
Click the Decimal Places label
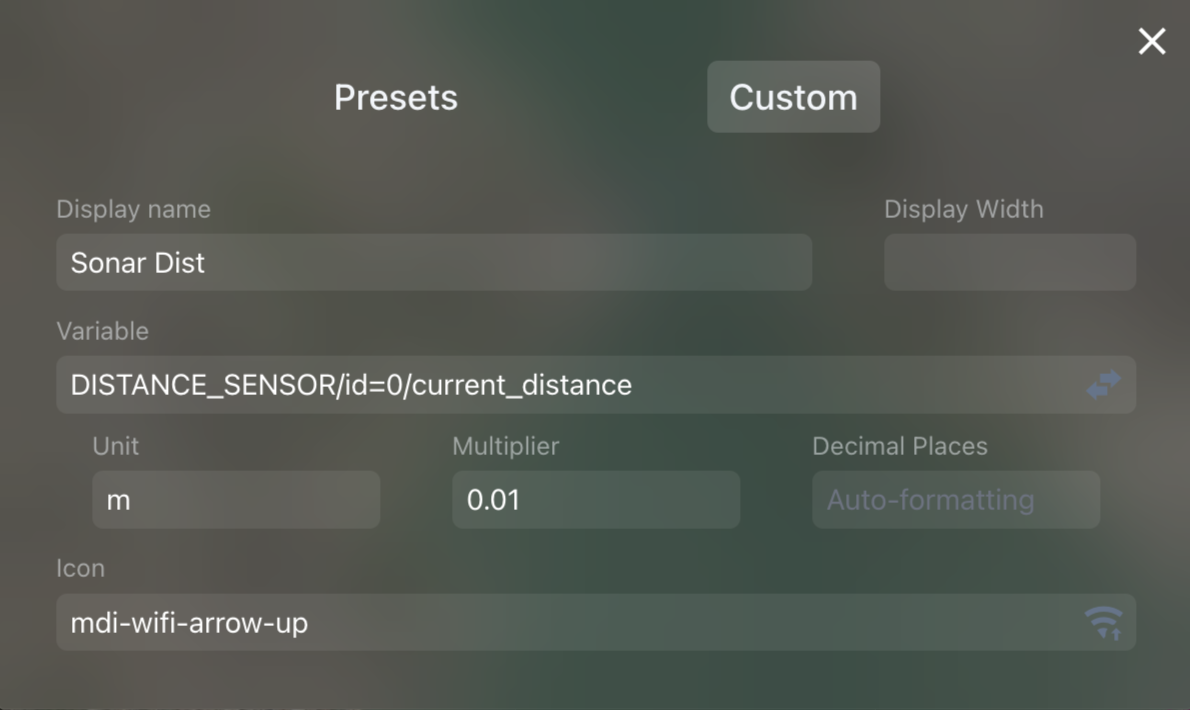[900, 446]
